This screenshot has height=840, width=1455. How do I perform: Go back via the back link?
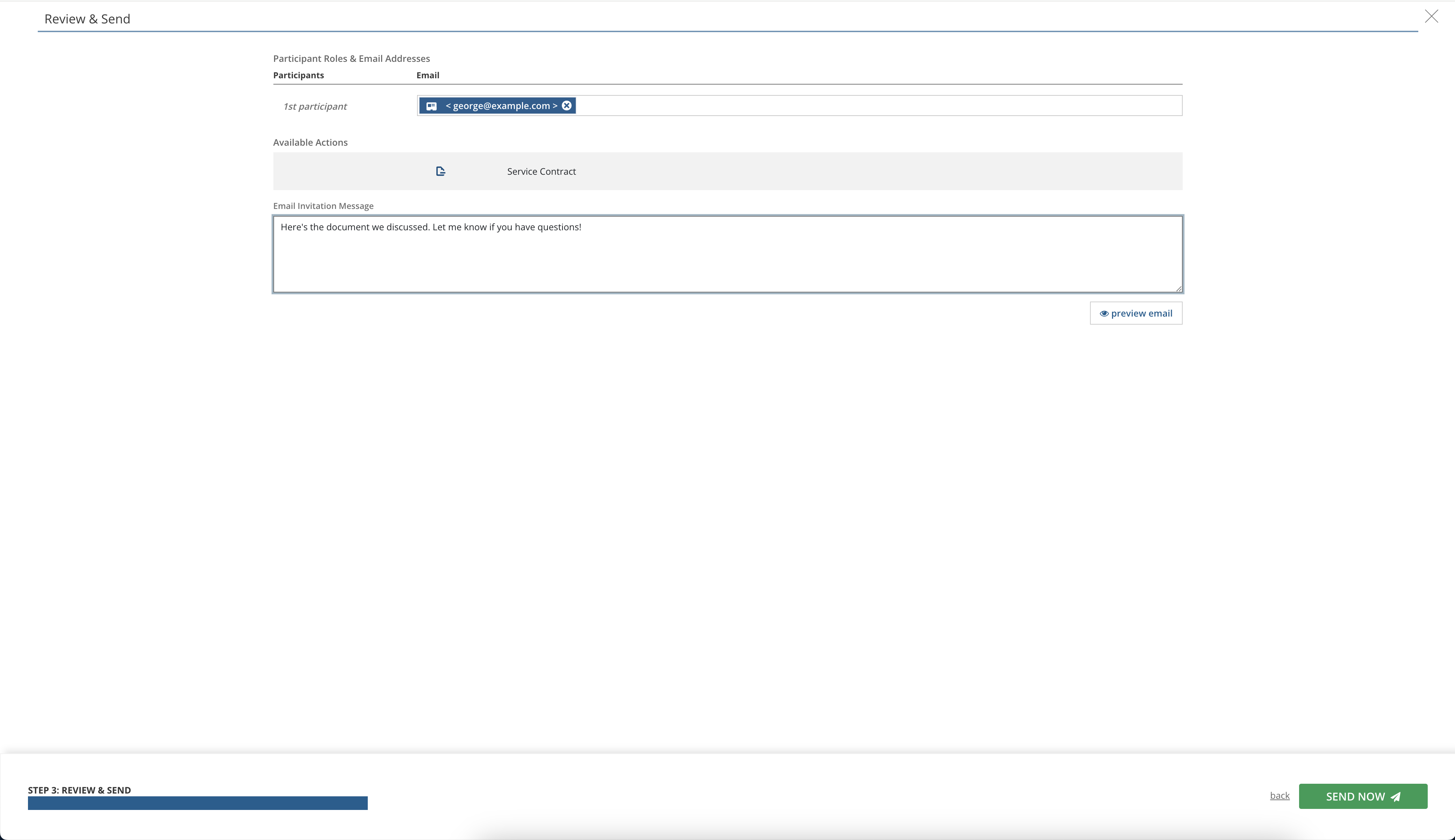pyautogui.click(x=1280, y=796)
